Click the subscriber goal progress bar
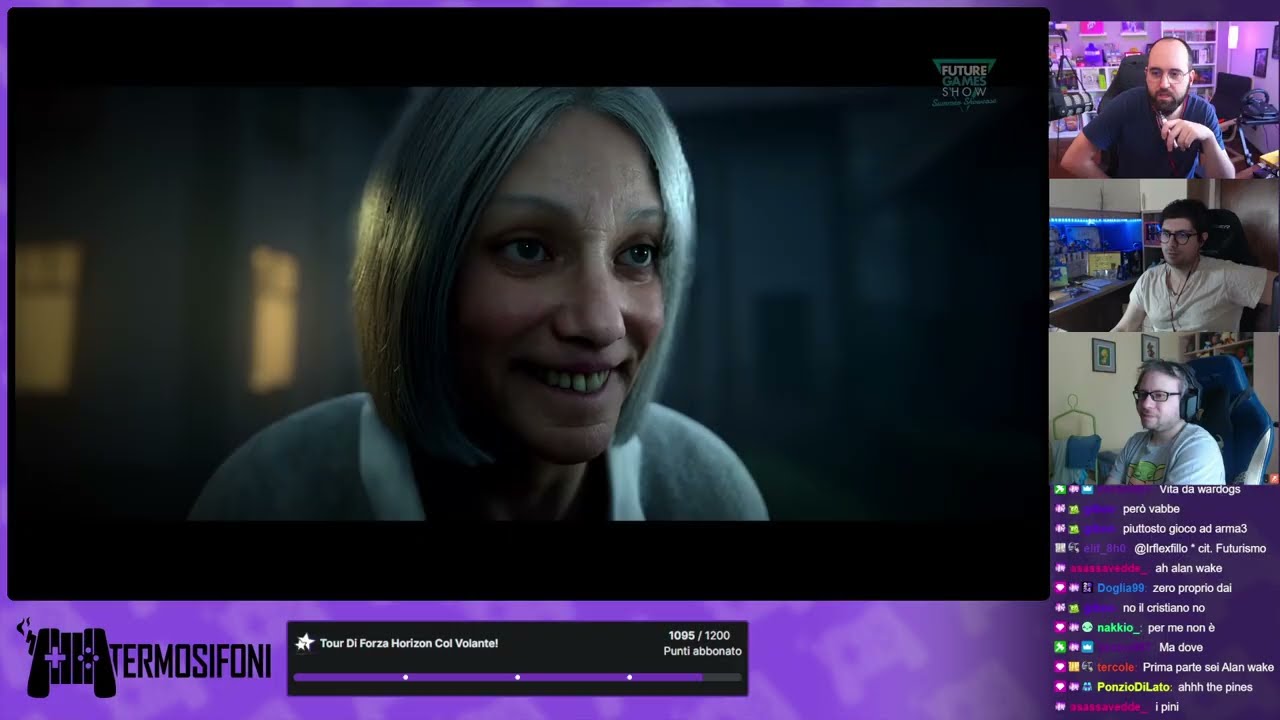1280x720 pixels. 518,677
